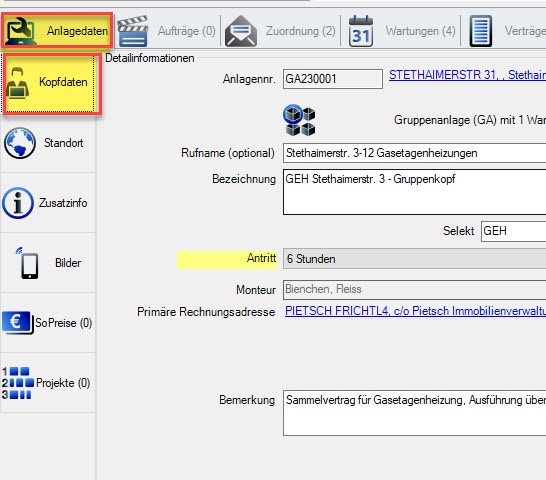Image resolution: width=546 pixels, height=480 pixels.
Task: Click into the Anlagennr. field GA230001
Action: pyautogui.click(x=333, y=79)
